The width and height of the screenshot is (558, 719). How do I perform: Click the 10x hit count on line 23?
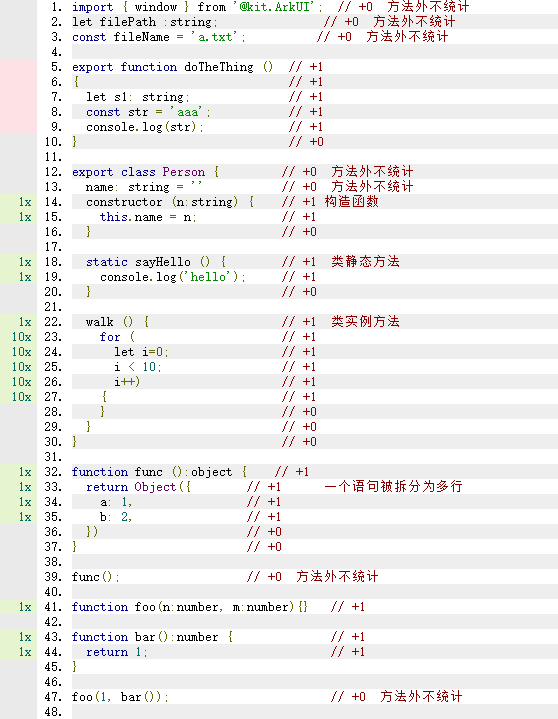[22, 337]
